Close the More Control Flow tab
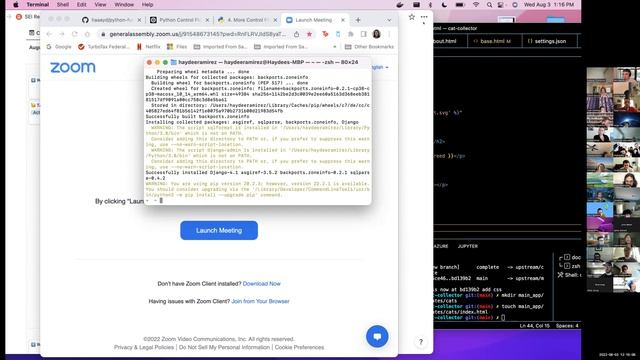The image size is (640, 360). pos(275,20)
